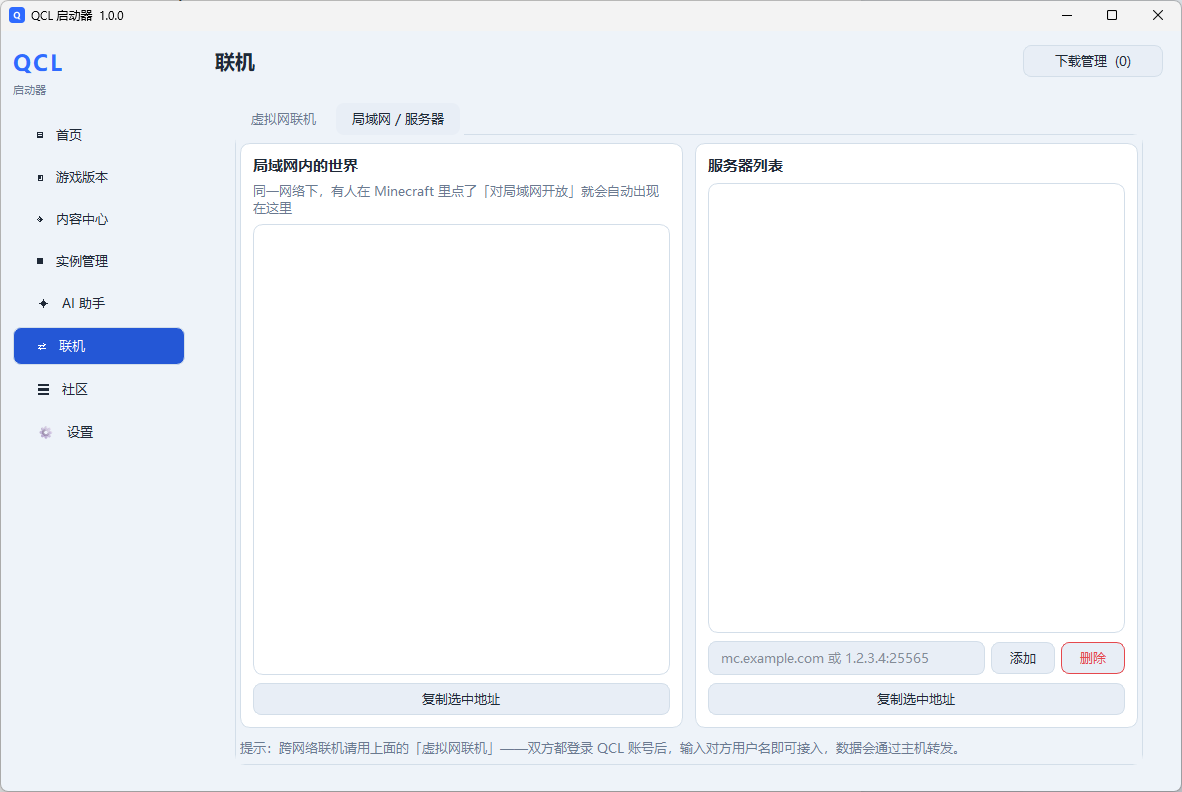Open the AI 助手 page
1182x792 pixels.
pos(99,303)
